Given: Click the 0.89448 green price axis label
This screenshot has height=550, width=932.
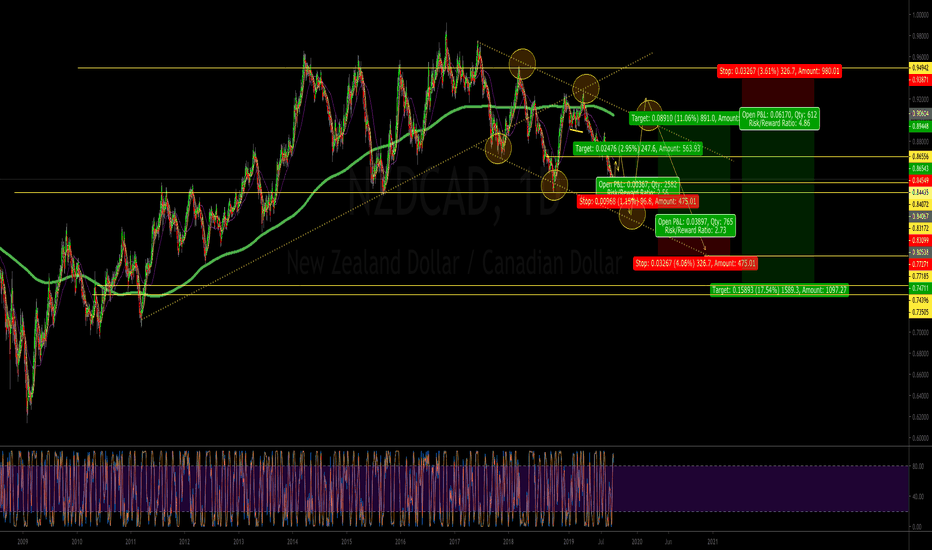Looking at the screenshot, I should pyautogui.click(x=920, y=126).
